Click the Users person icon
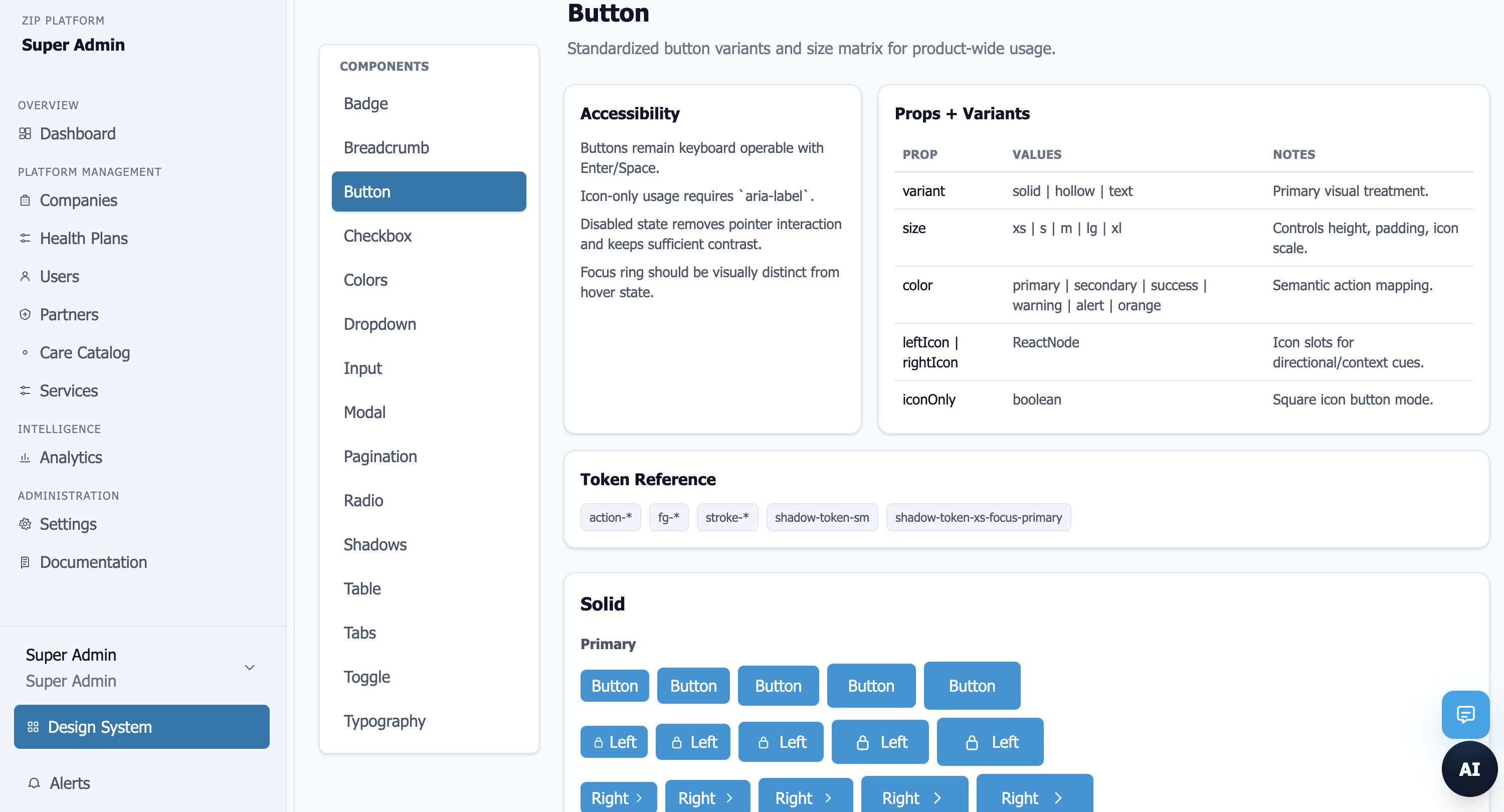Viewport: 1504px width, 812px height. click(25, 276)
